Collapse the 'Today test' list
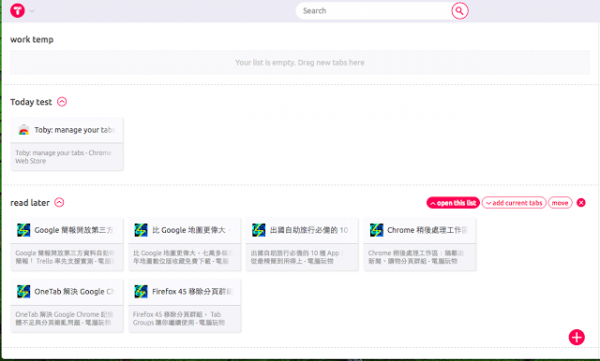Viewport: 600px width, 361px height. (62, 102)
